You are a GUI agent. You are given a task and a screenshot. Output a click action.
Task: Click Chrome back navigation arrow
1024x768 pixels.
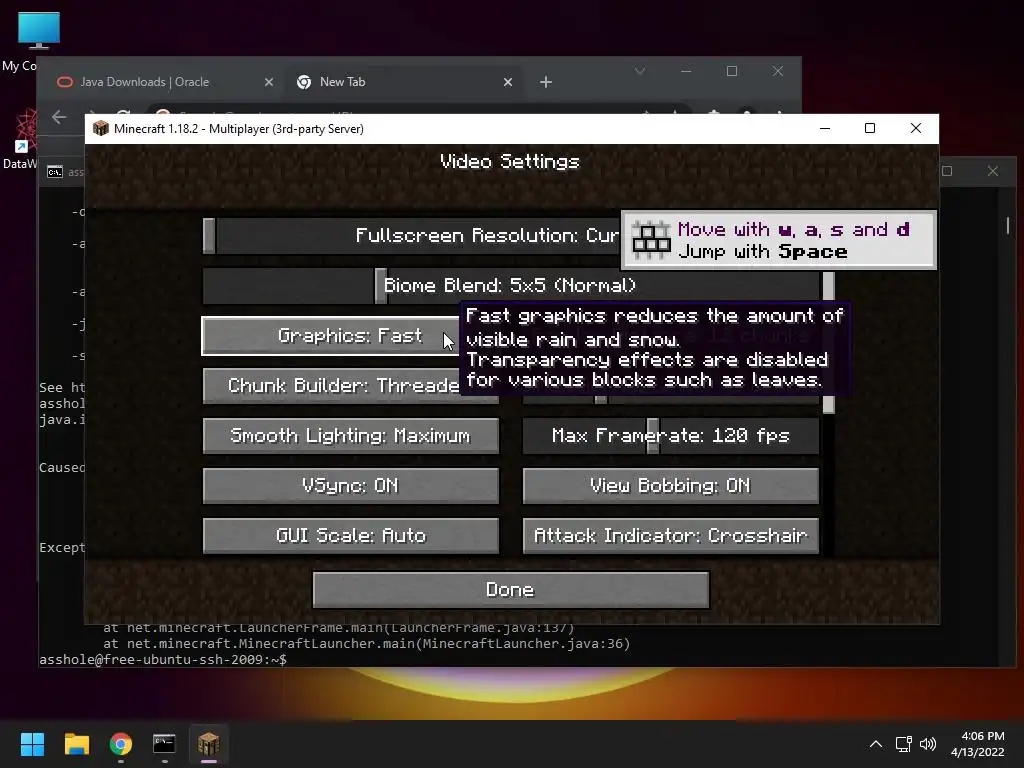59,117
